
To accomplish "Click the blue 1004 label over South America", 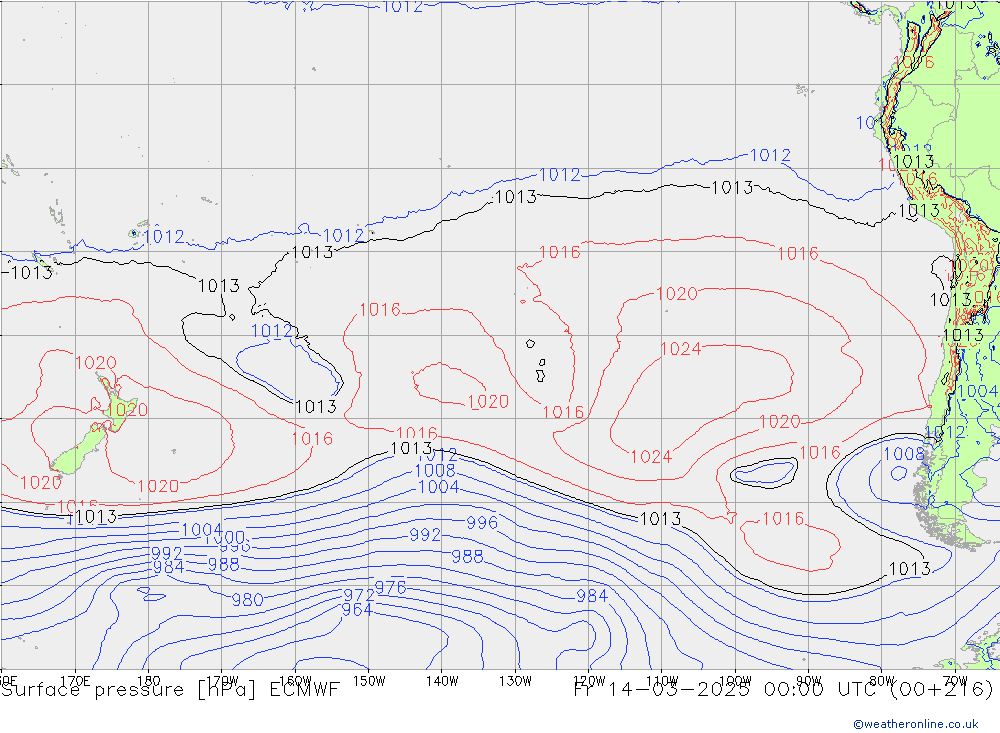I will coord(977,391).
